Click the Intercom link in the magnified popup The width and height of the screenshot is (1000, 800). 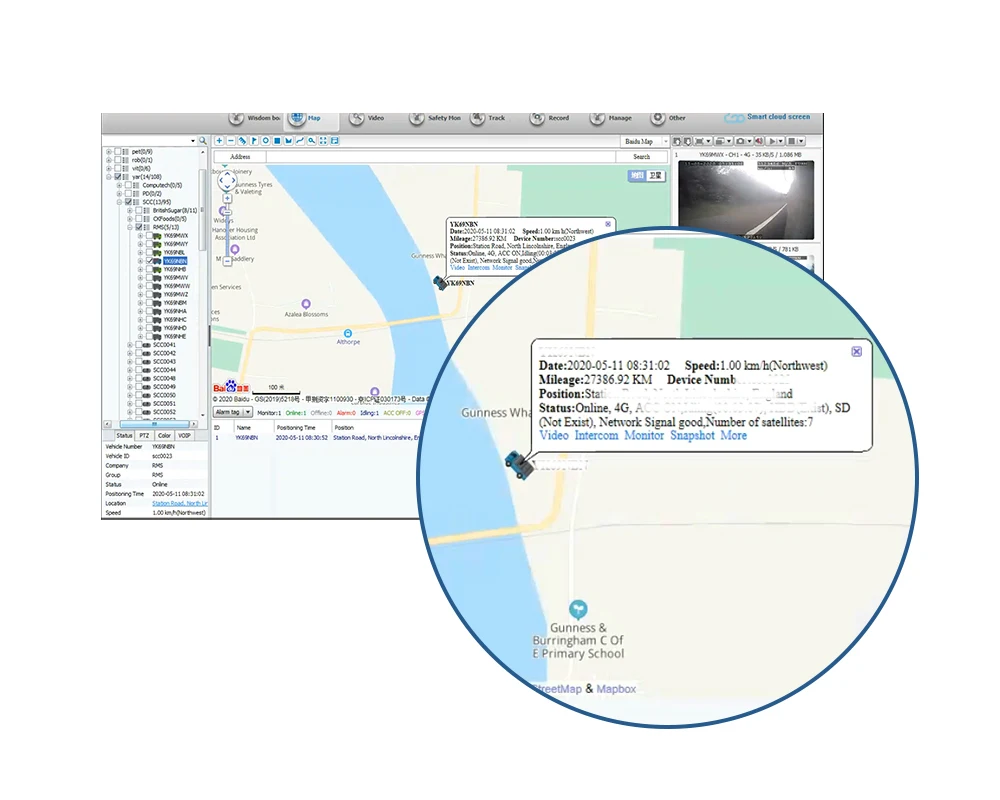coord(596,436)
